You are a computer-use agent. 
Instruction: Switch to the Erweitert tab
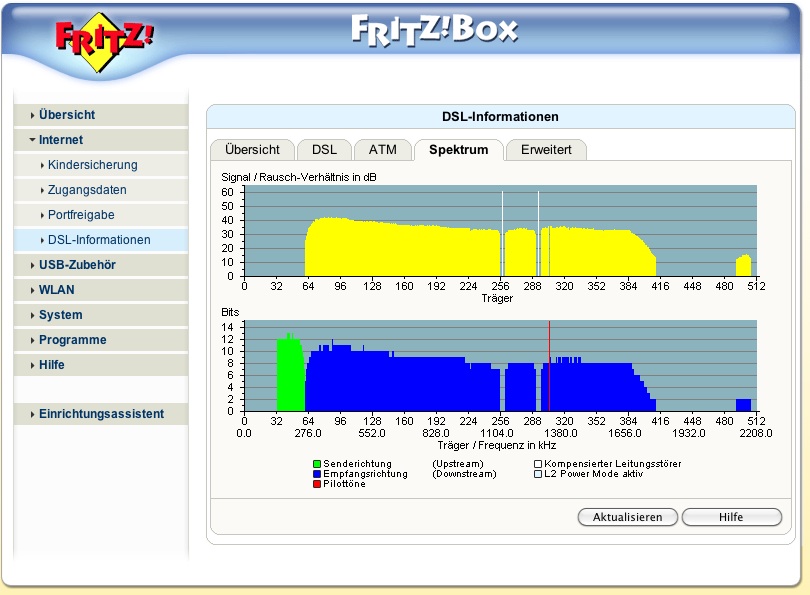tap(546, 150)
